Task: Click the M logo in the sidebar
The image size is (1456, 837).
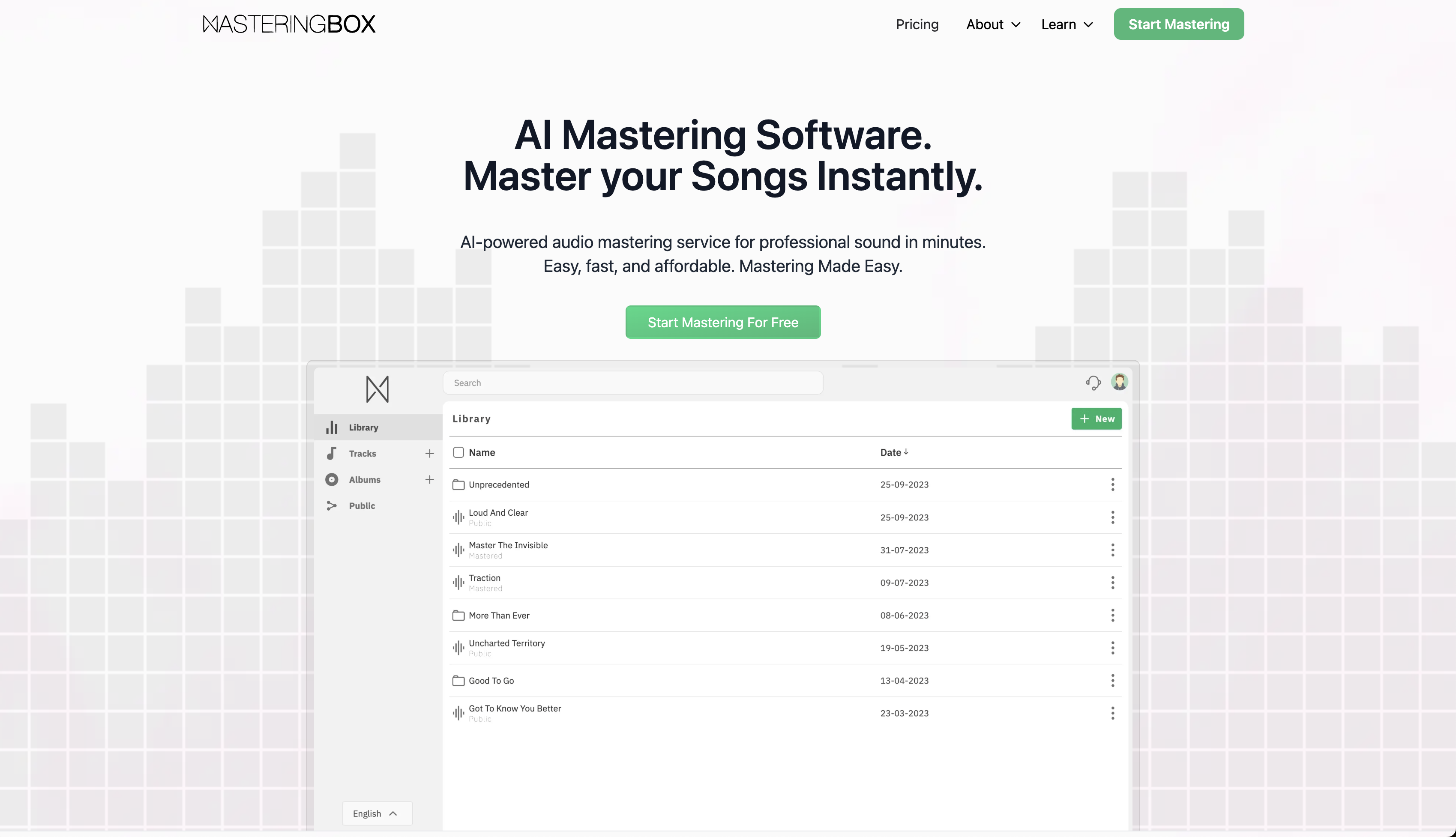Action: coord(377,389)
